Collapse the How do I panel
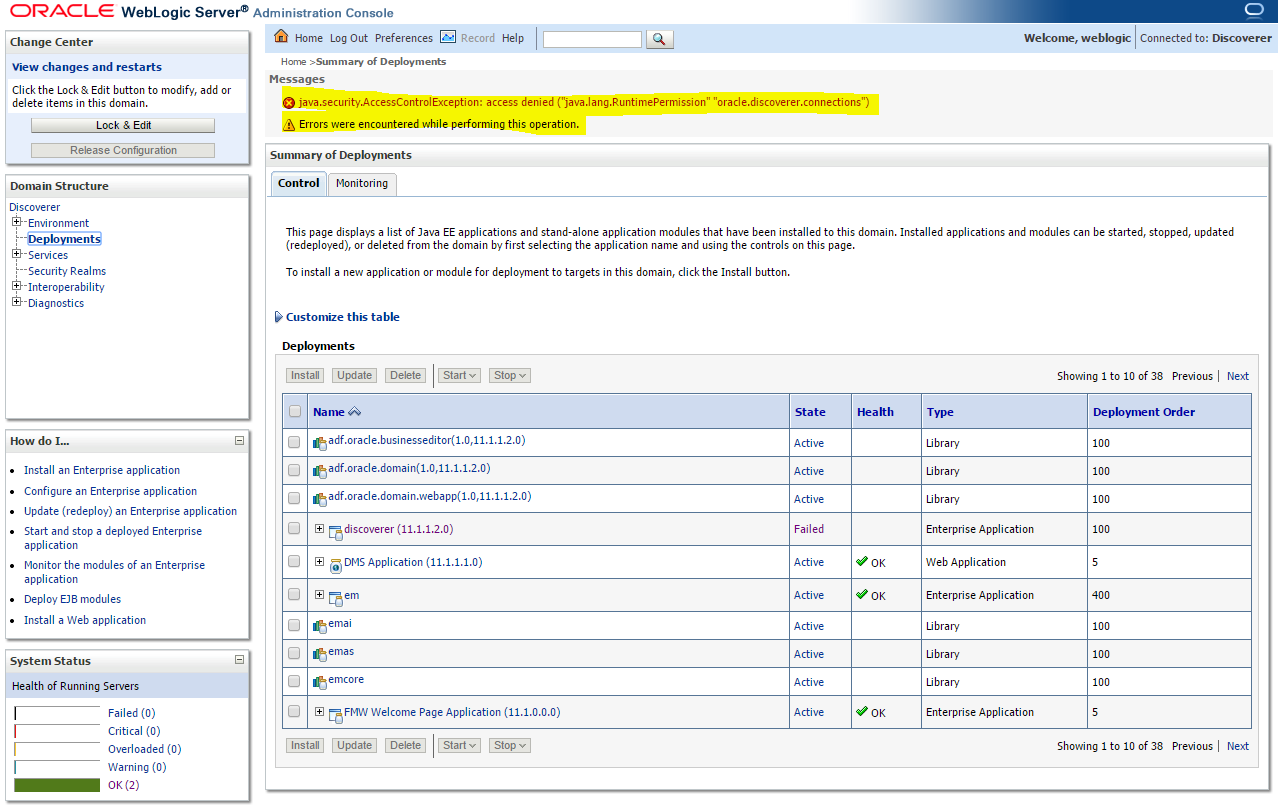The height and width of the screenshot is (811, 1278). 239,441
